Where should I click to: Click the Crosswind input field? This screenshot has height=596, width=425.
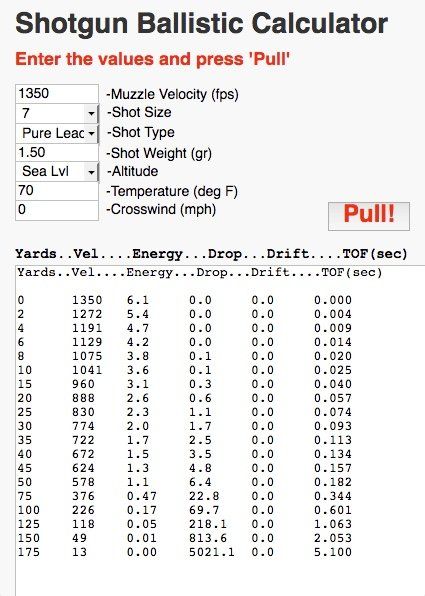pos(57,210)
